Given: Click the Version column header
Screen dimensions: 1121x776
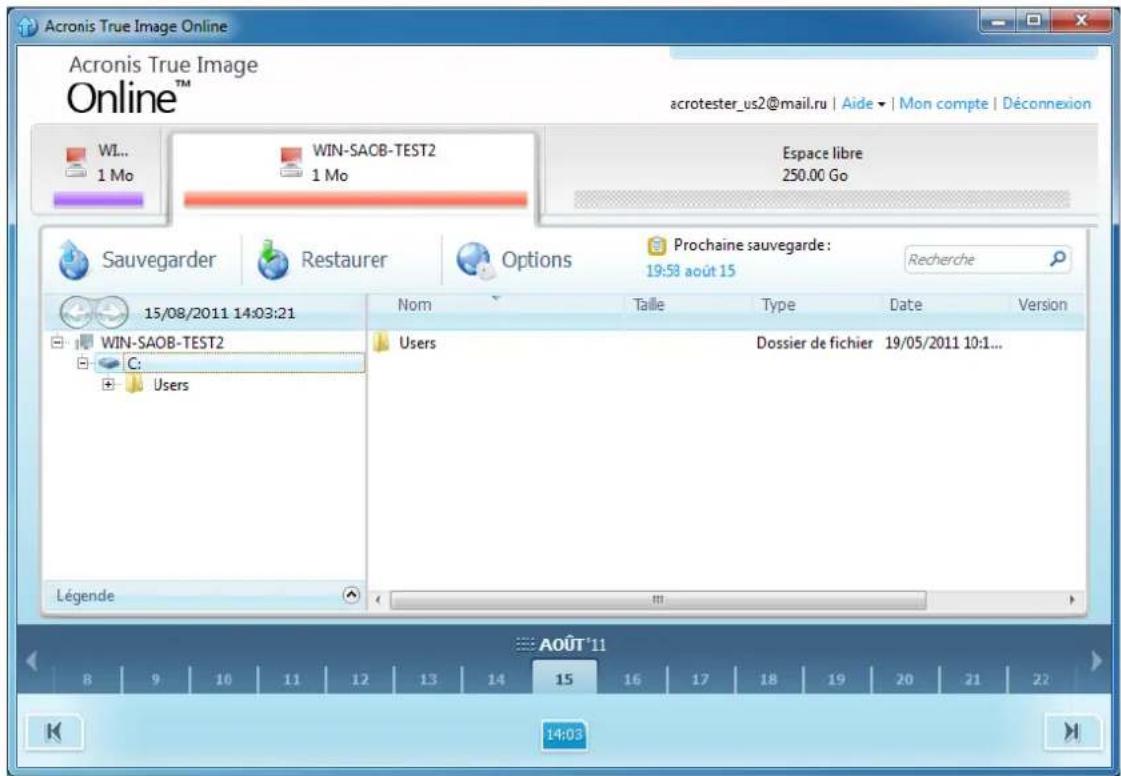Looking at the screenshot, I should pyautogui.click(x=1042, y=305).
